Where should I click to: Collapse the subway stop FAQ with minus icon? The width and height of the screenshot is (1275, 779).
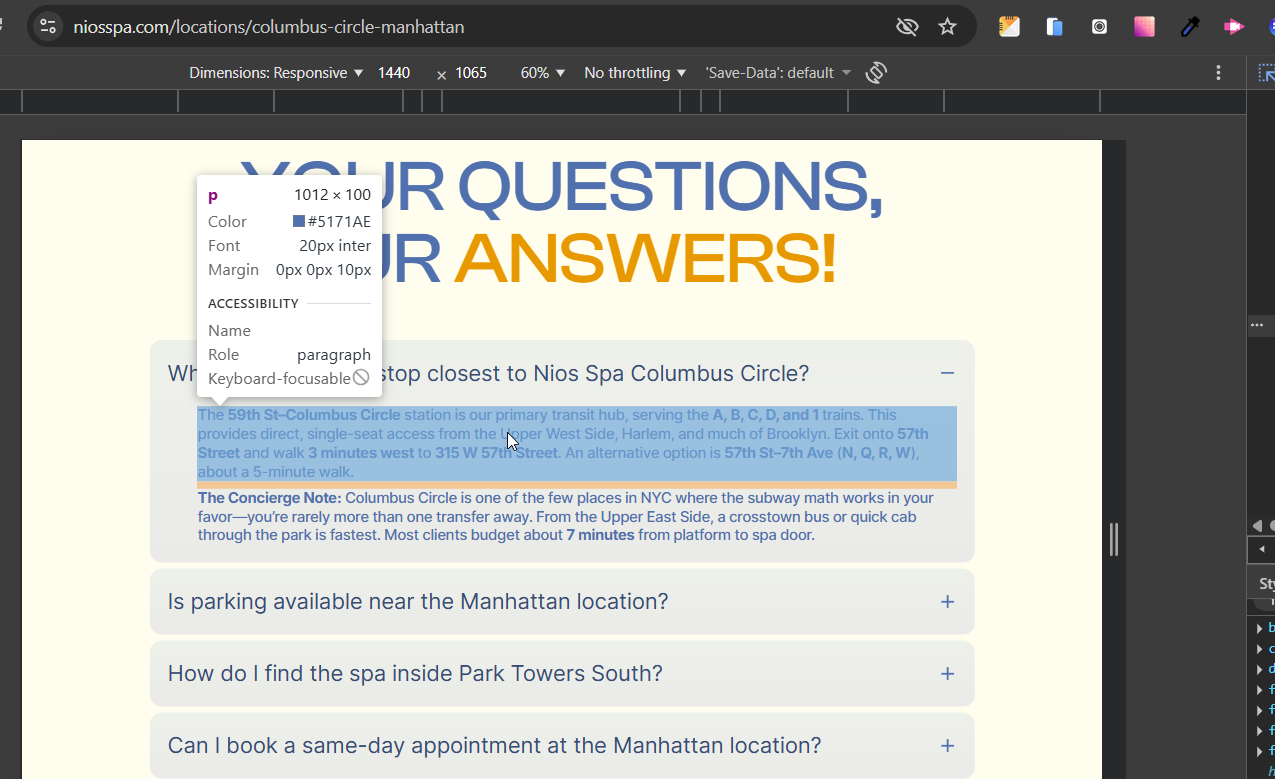(947, 373)
